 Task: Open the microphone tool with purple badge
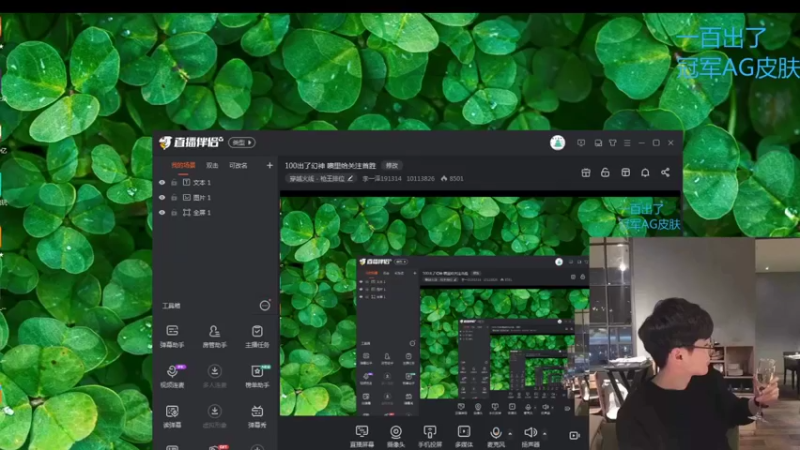pyautogui.click(x=172, y=376)
